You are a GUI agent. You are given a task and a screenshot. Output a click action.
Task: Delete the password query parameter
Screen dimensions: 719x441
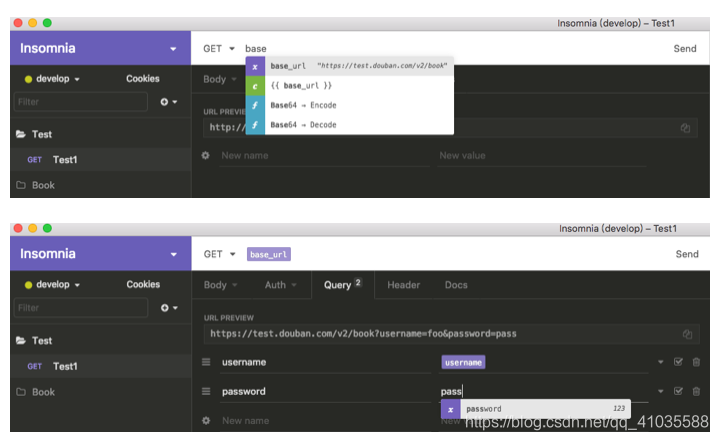pos(696,391)
